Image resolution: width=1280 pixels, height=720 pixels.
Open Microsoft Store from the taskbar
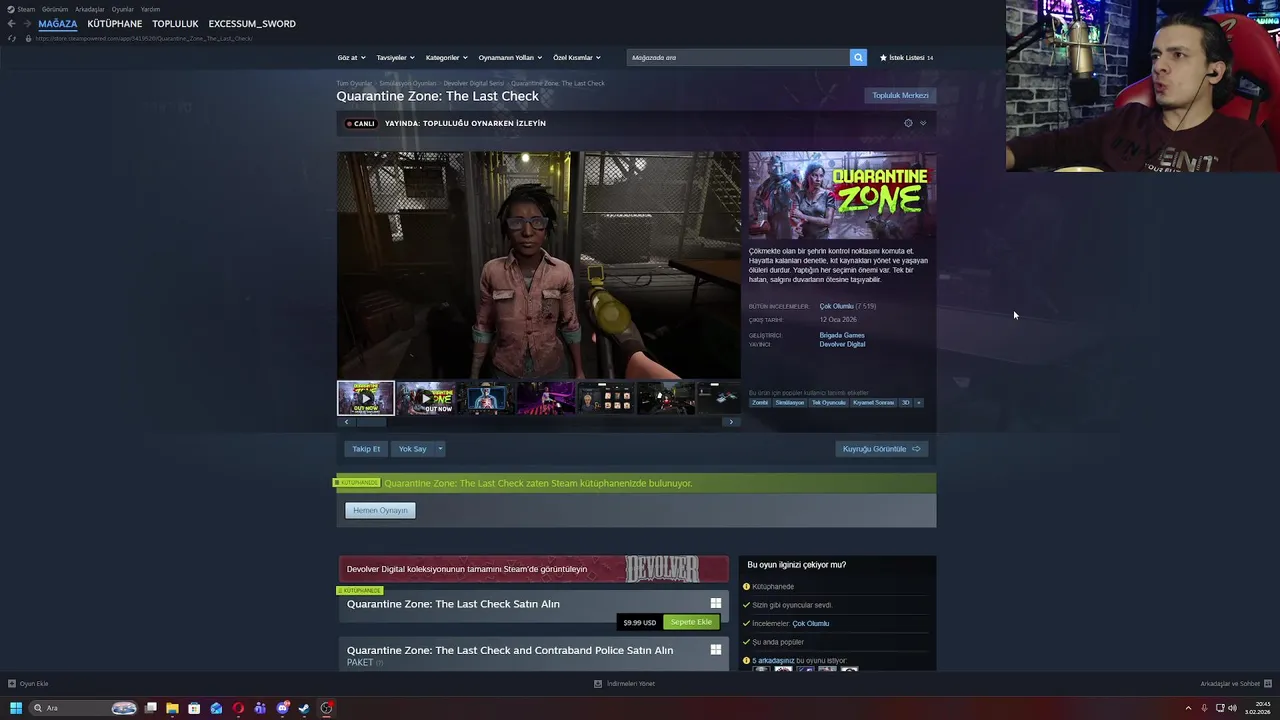(x=194, y=708)
